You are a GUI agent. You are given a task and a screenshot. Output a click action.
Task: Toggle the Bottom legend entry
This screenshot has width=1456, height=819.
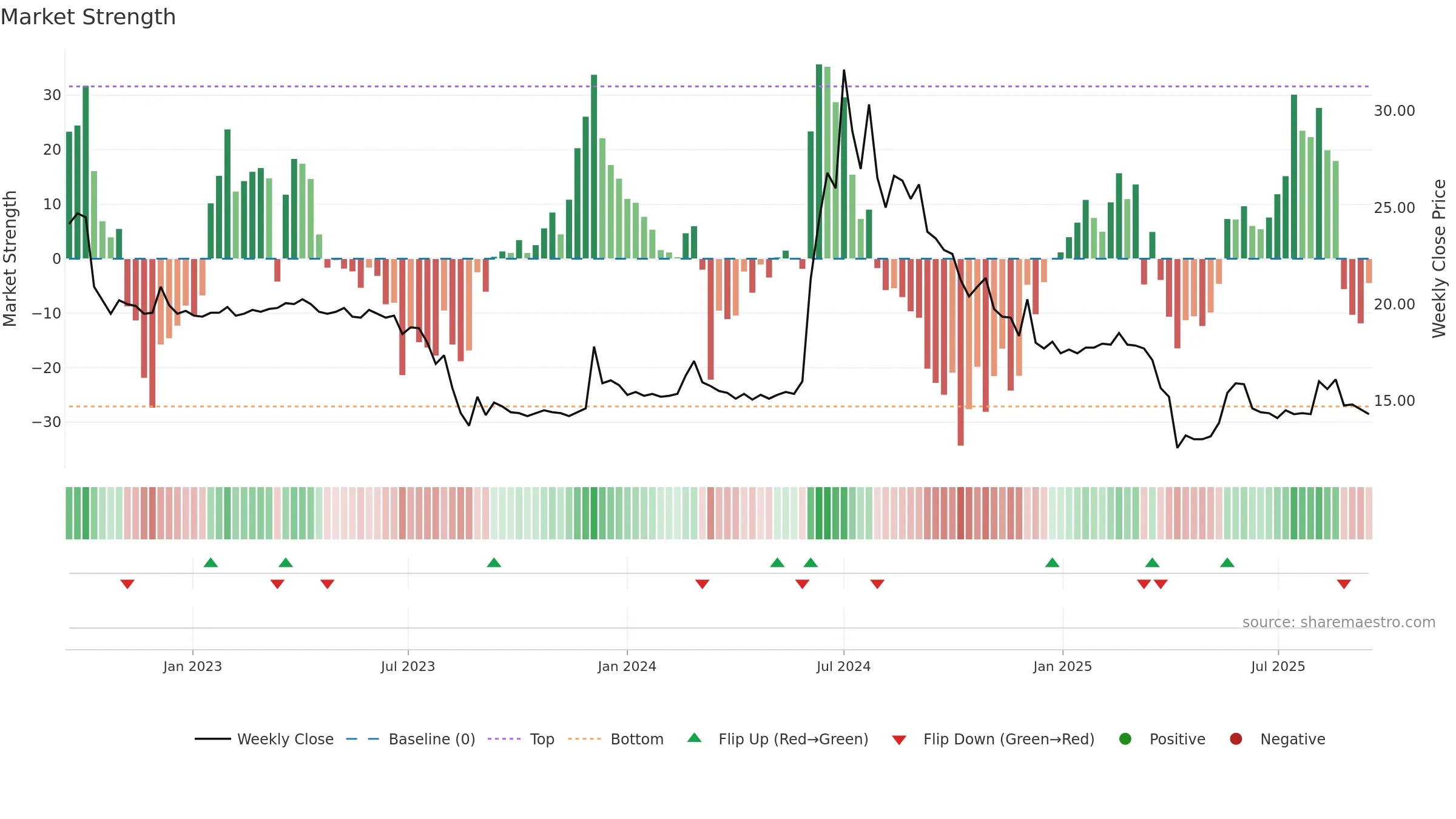pyautogui.click(x=616, y=739)
